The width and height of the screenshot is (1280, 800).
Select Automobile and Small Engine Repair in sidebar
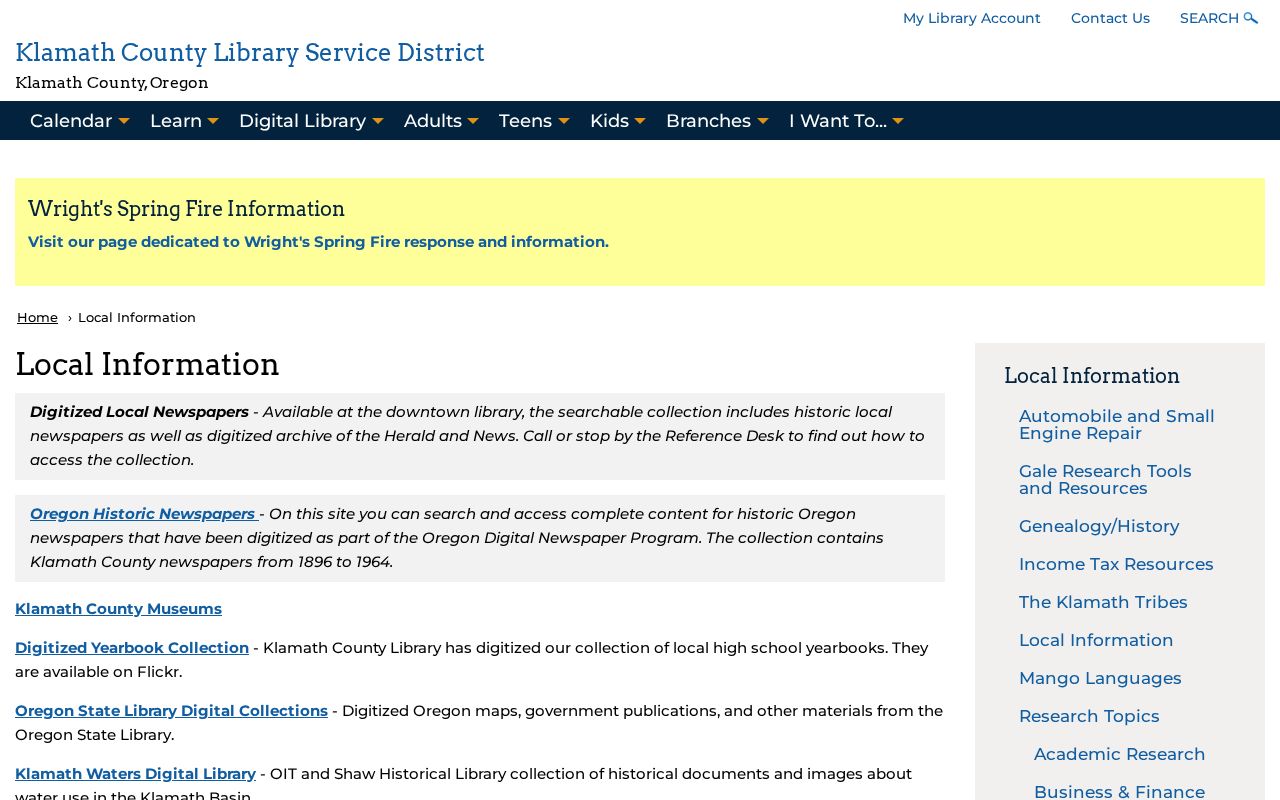[1117, 425]
